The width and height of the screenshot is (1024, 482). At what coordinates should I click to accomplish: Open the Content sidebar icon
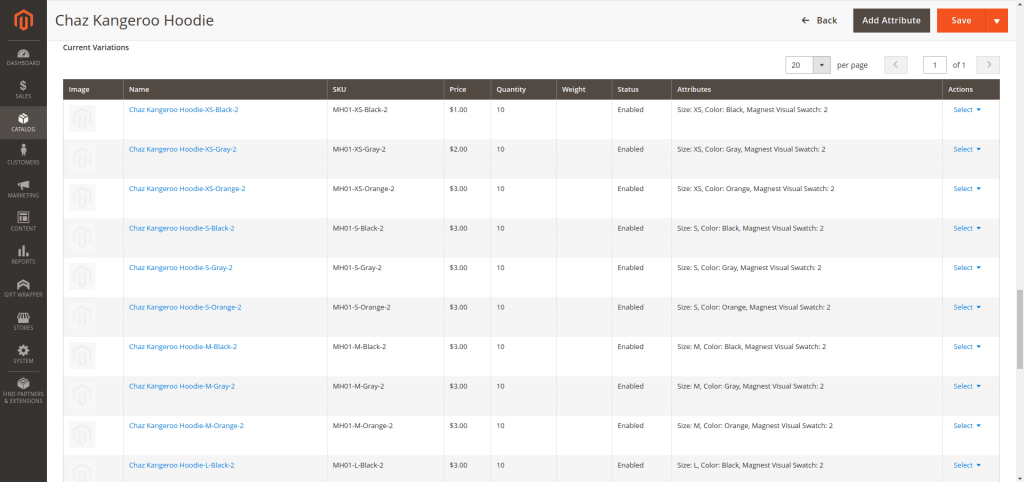coord(23,221)
